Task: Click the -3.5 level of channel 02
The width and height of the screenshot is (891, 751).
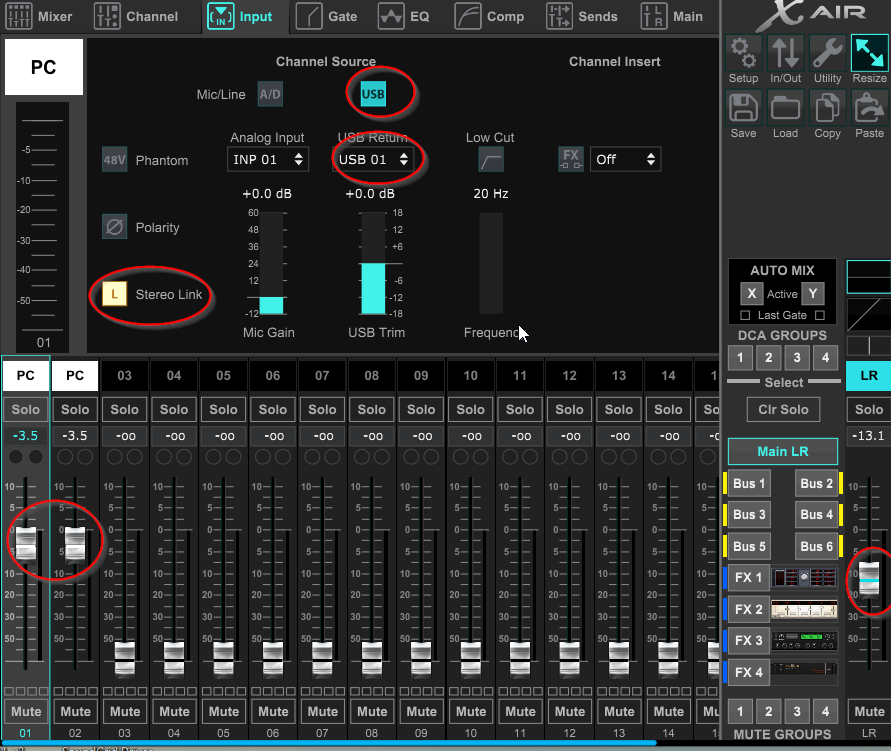Action: click(75, 436)
